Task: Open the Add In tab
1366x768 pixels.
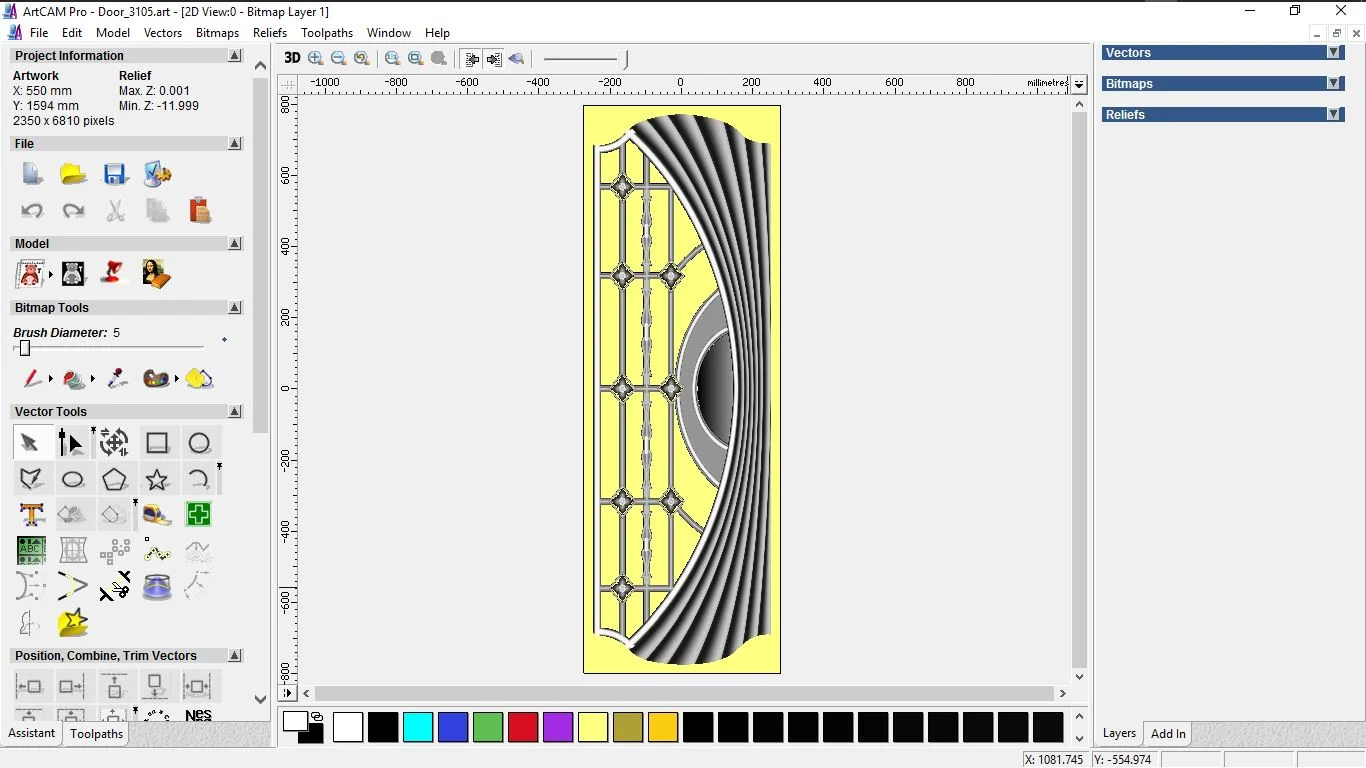Action: [x=1168, y=734]
